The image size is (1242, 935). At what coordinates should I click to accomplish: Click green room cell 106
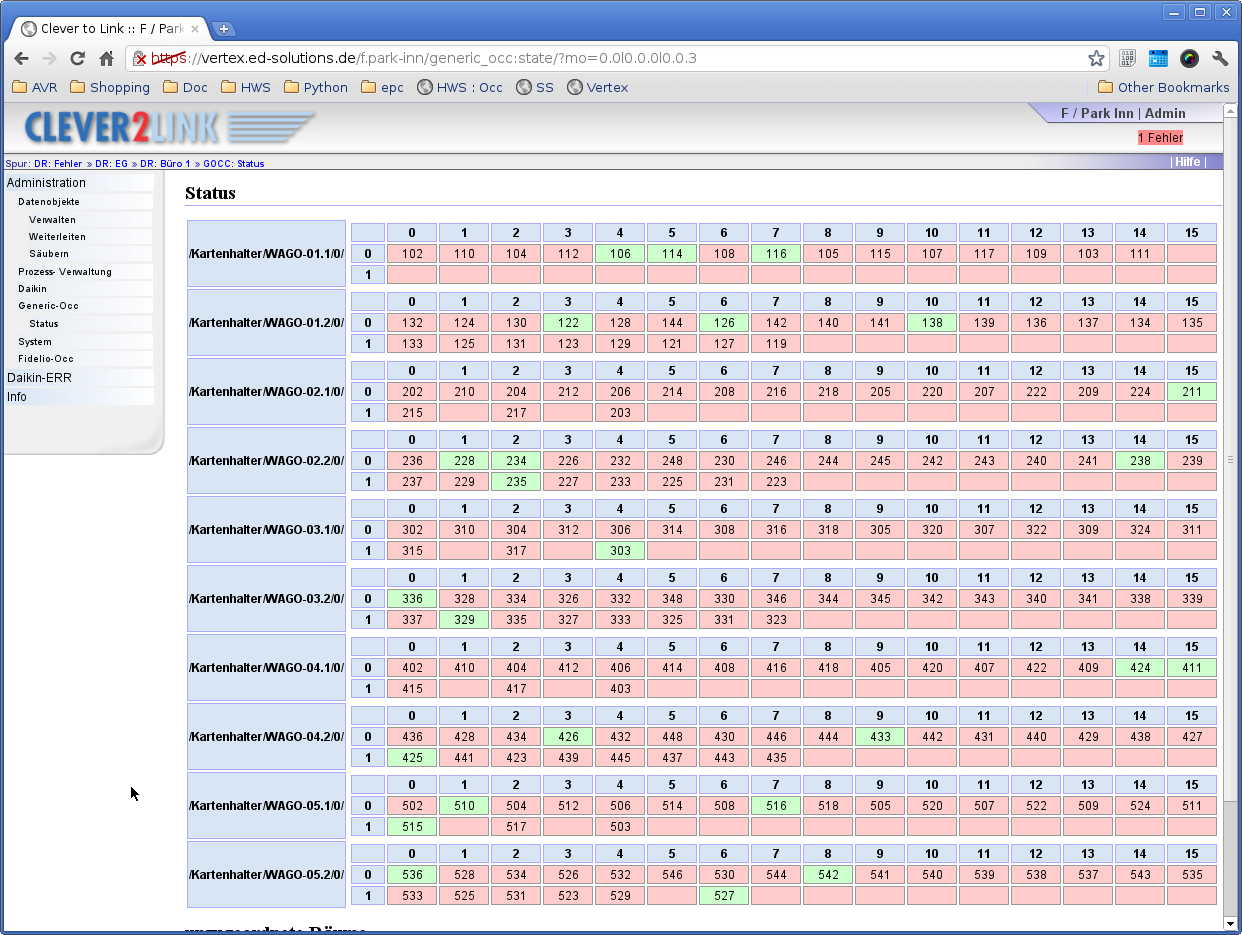[620, 254]
